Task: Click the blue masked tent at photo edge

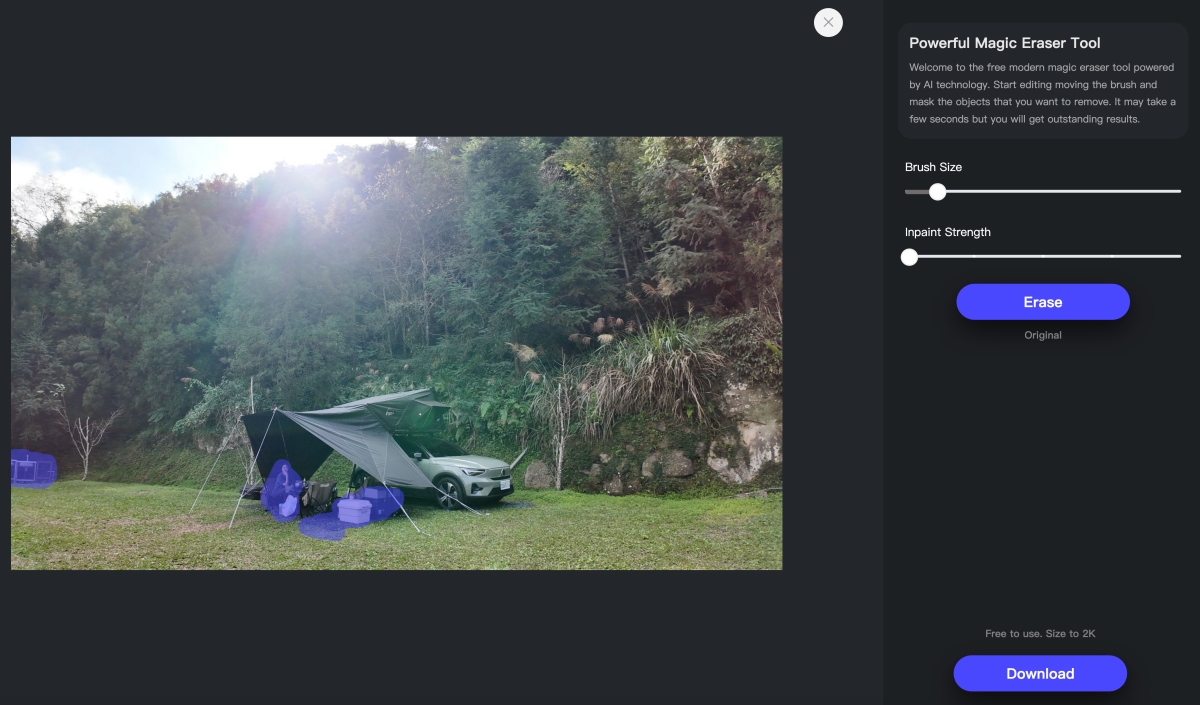Action: [x=32, y=468]
